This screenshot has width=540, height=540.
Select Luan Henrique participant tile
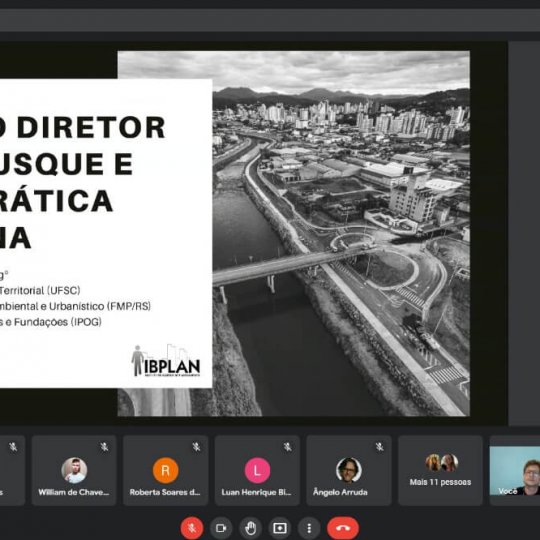click(x=257, y=470)
